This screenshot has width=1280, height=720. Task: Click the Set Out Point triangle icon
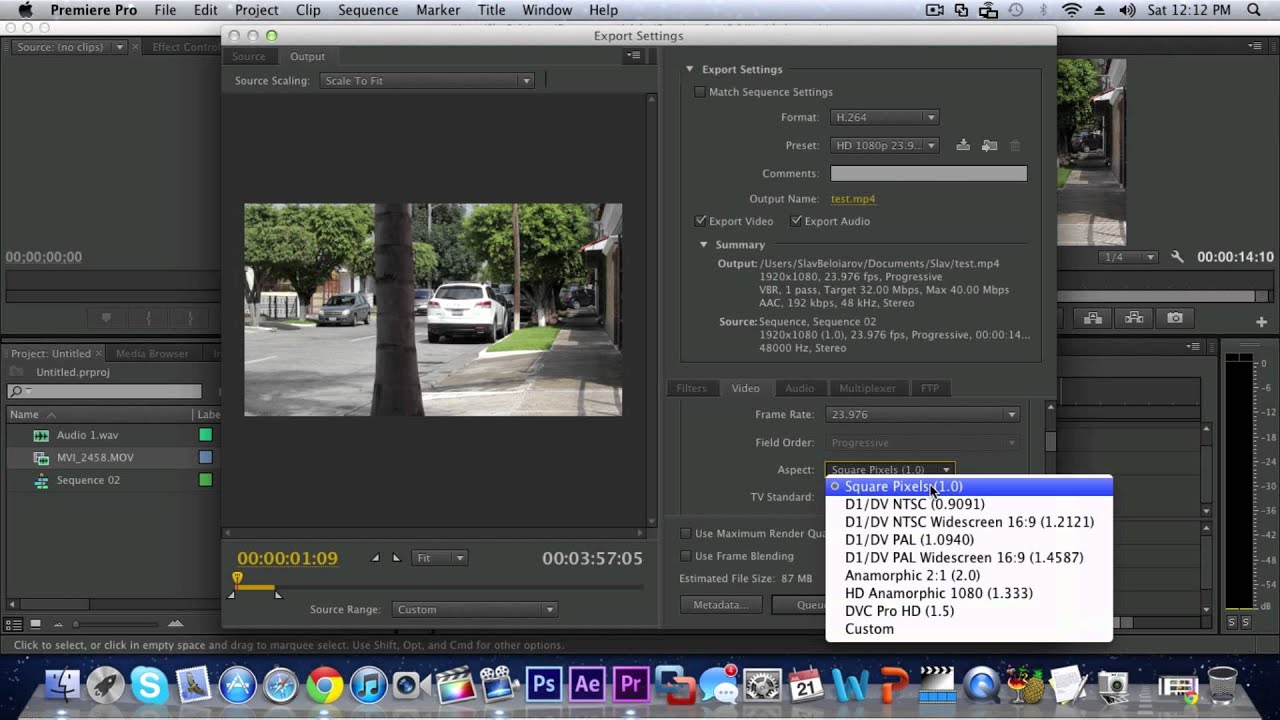(396, 558)
